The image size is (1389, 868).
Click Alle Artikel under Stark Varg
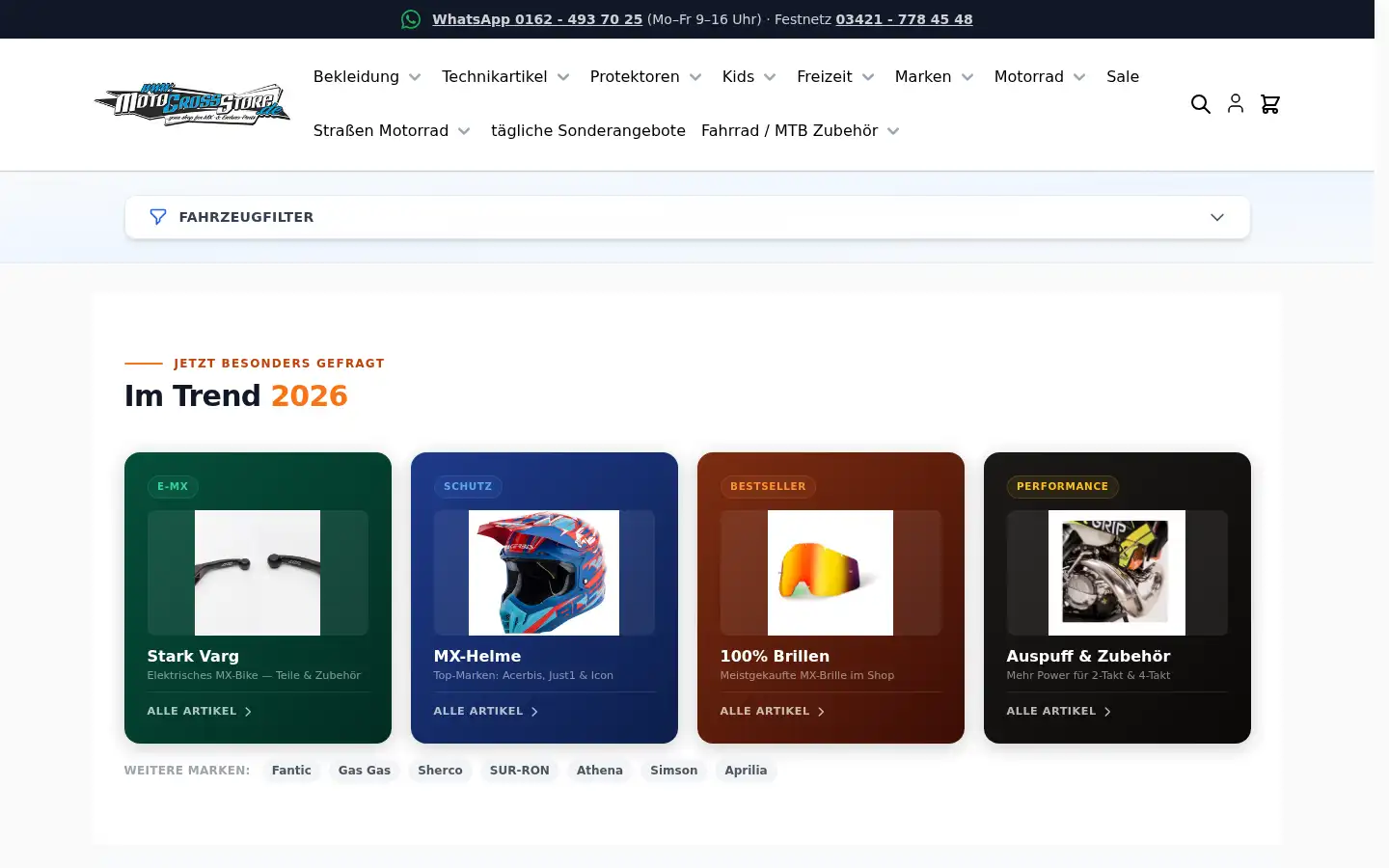pos(192,711)
